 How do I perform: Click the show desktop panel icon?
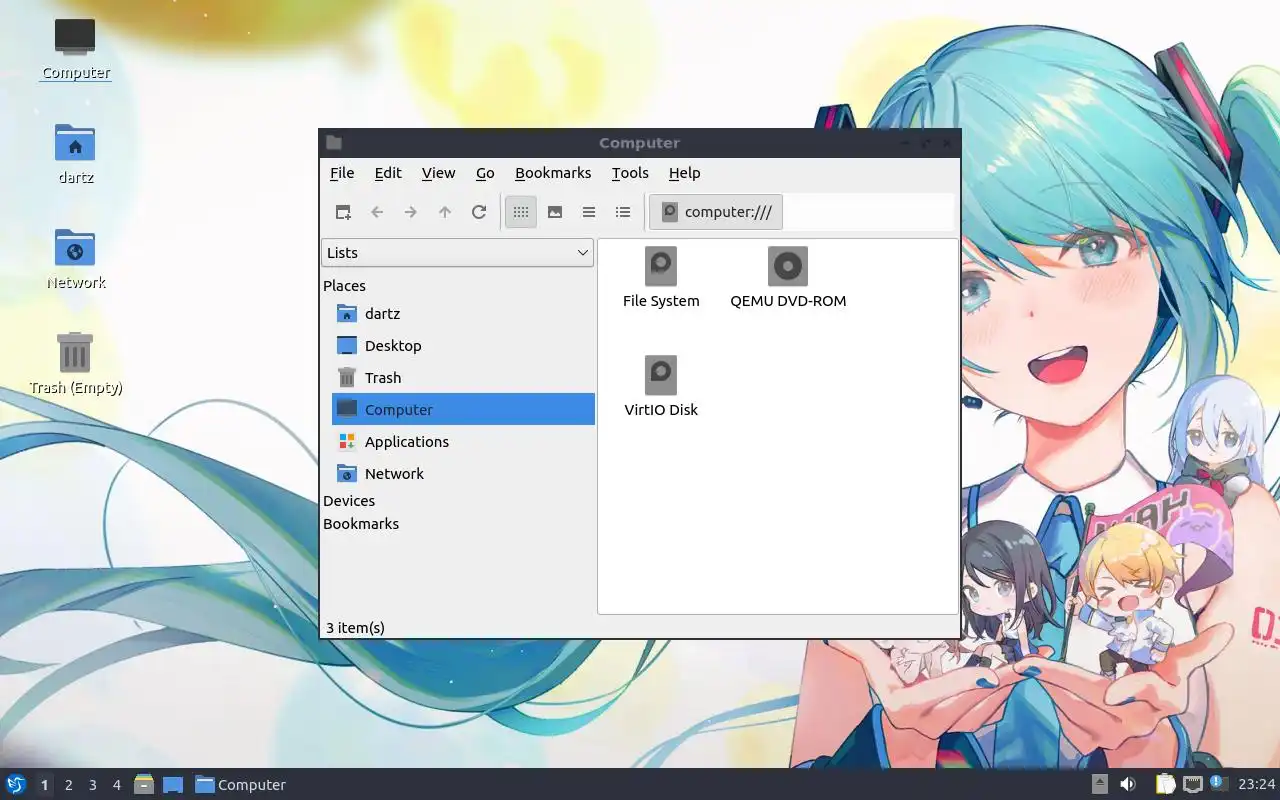172,784
